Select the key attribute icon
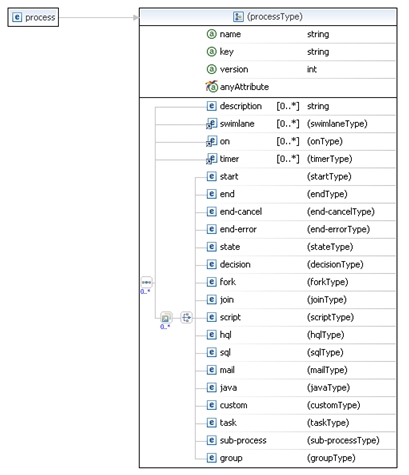Screen dimensions: 409x475 tap(212, 52)
